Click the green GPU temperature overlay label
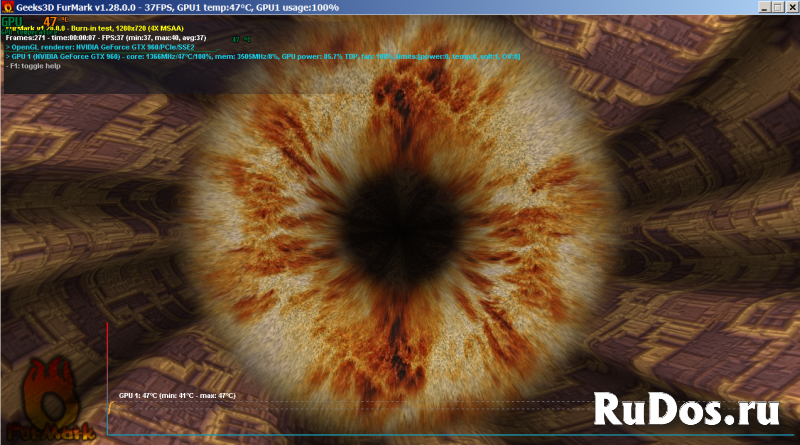800x445 pixels. (12, 21)
